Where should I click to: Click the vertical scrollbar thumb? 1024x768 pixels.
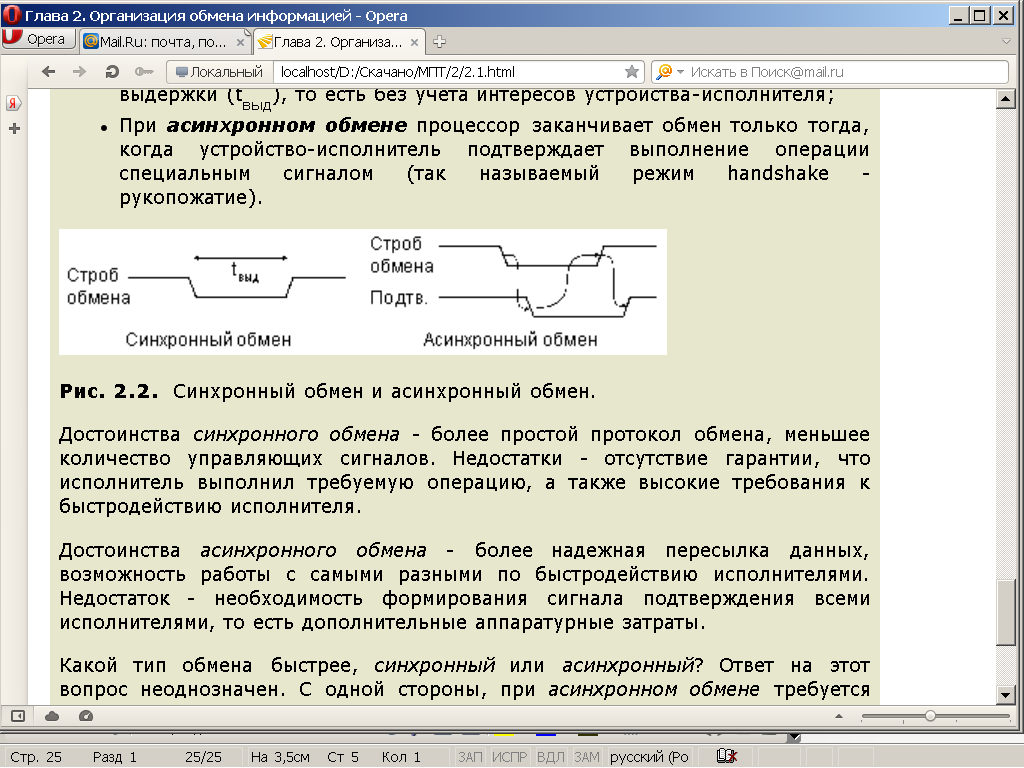tap(1006, 613)
